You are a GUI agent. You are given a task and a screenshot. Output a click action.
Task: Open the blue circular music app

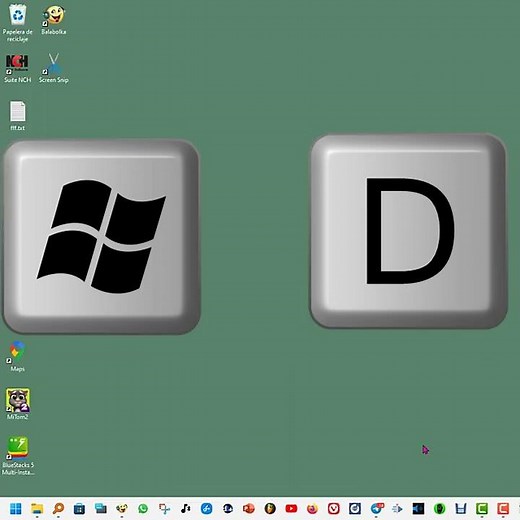tap(207, 509)
